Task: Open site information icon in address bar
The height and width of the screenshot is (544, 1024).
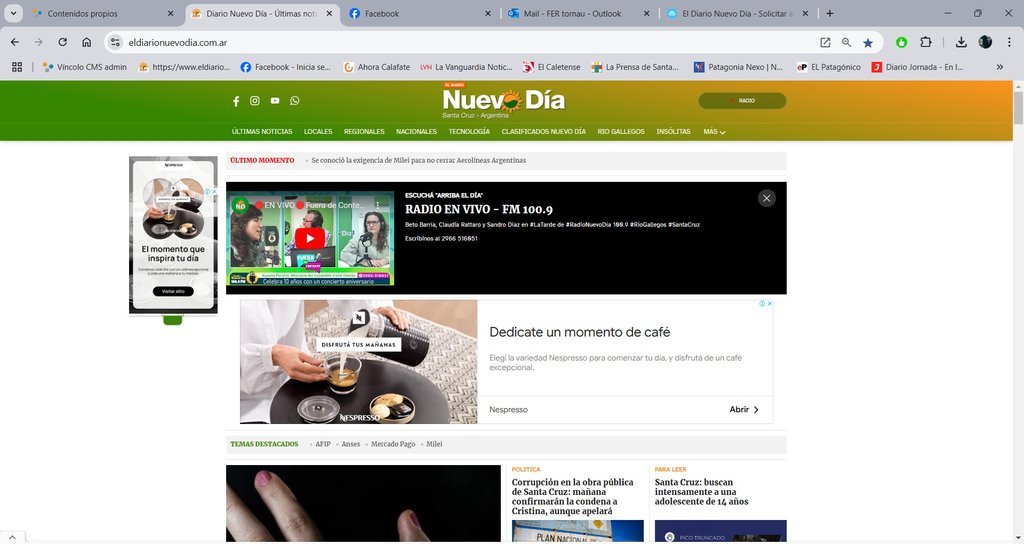Action: 115,42
